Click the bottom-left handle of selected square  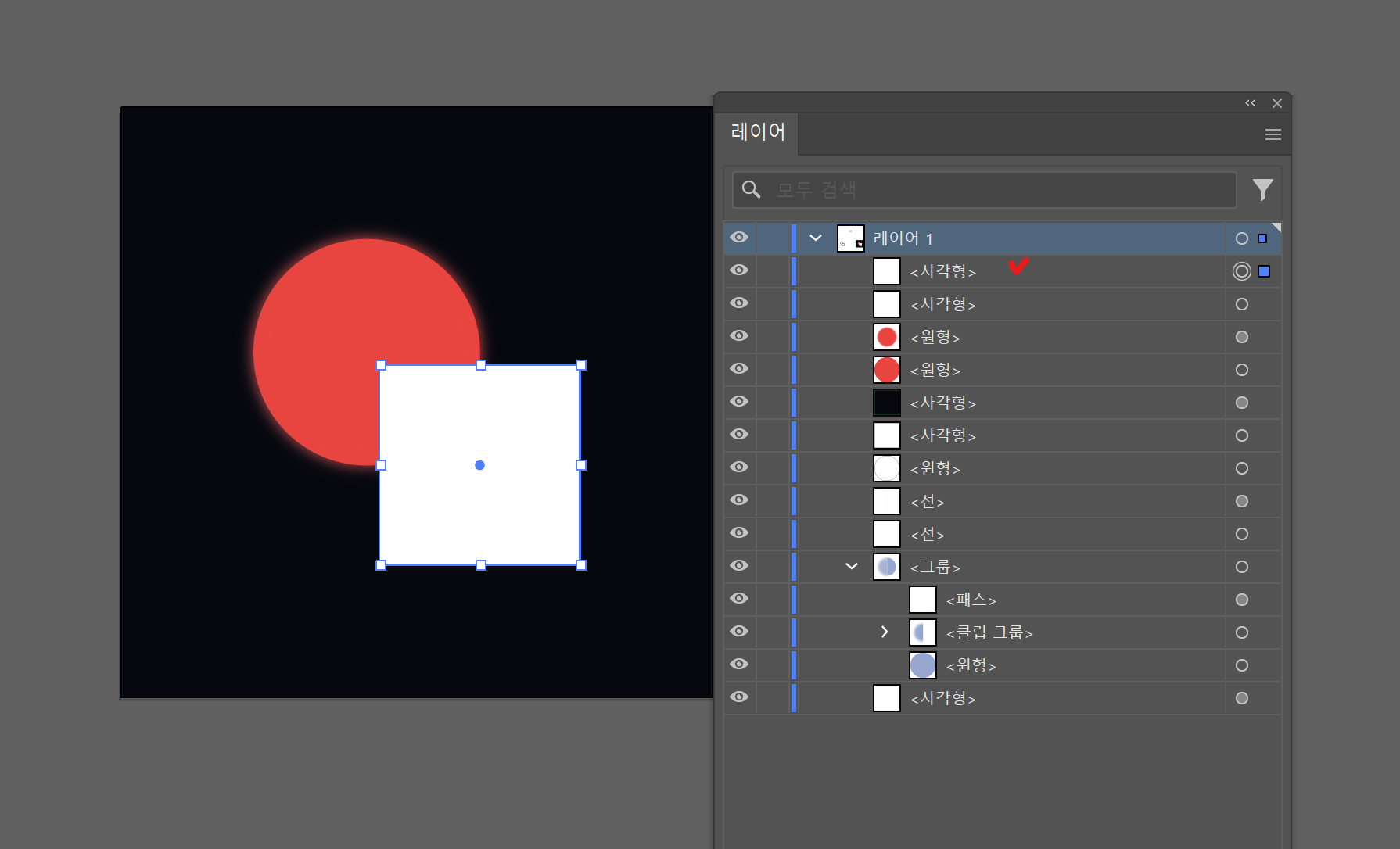coord(381,565)
